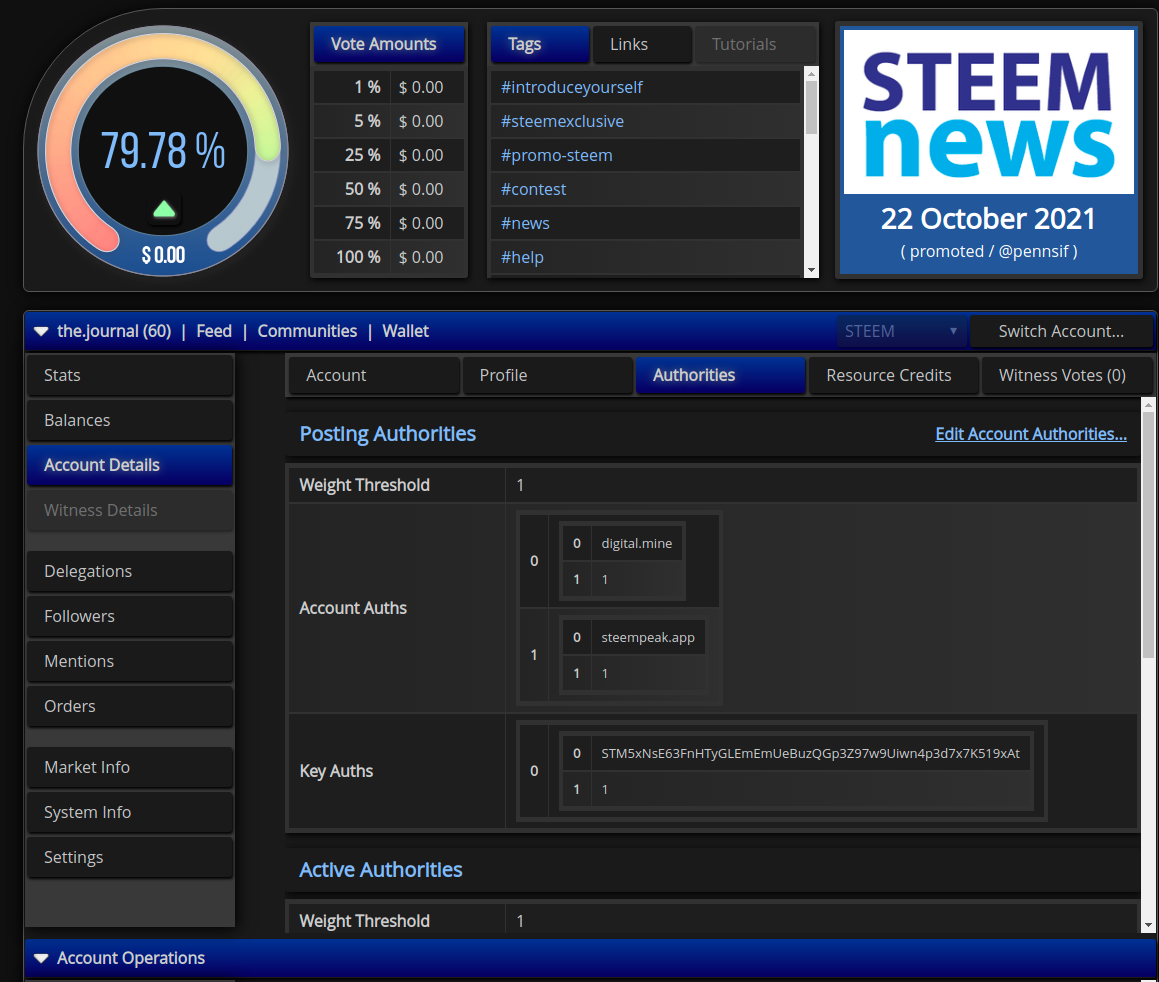Open the Account tab
The height and width of the screenshot is (982, 1159).
[373, 375]
